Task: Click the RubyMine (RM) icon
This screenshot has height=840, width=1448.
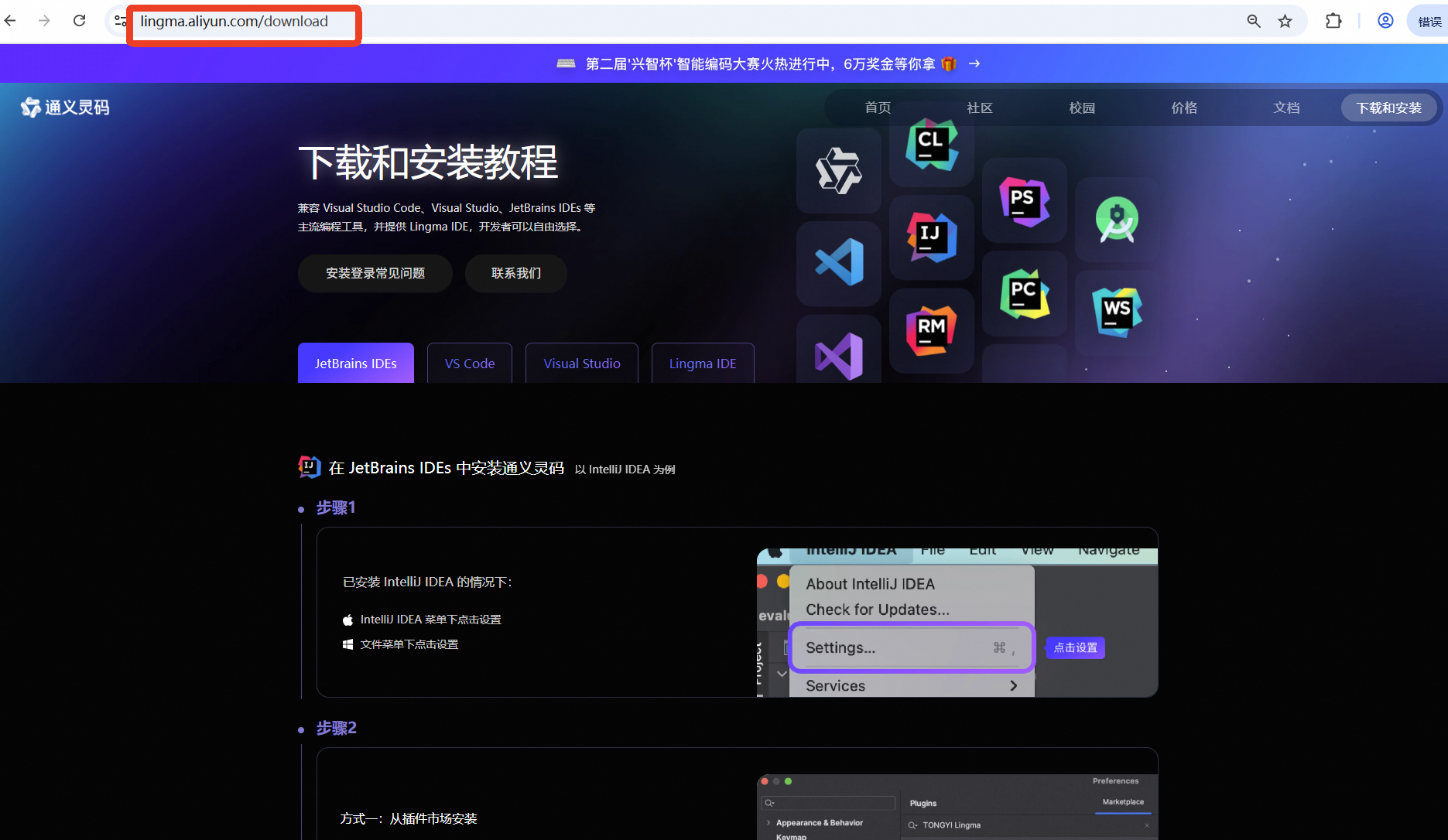Action: tap(932, 330)
